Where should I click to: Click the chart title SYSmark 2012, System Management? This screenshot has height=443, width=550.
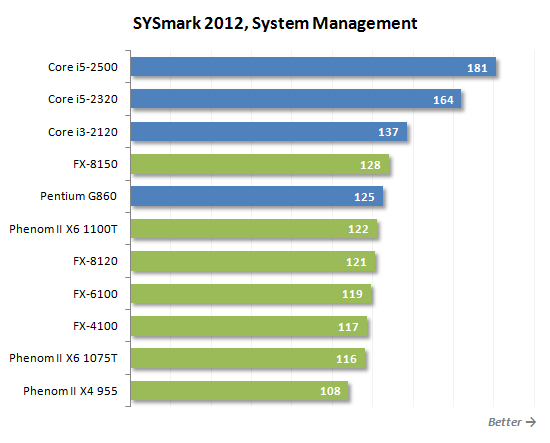point(275,24)
